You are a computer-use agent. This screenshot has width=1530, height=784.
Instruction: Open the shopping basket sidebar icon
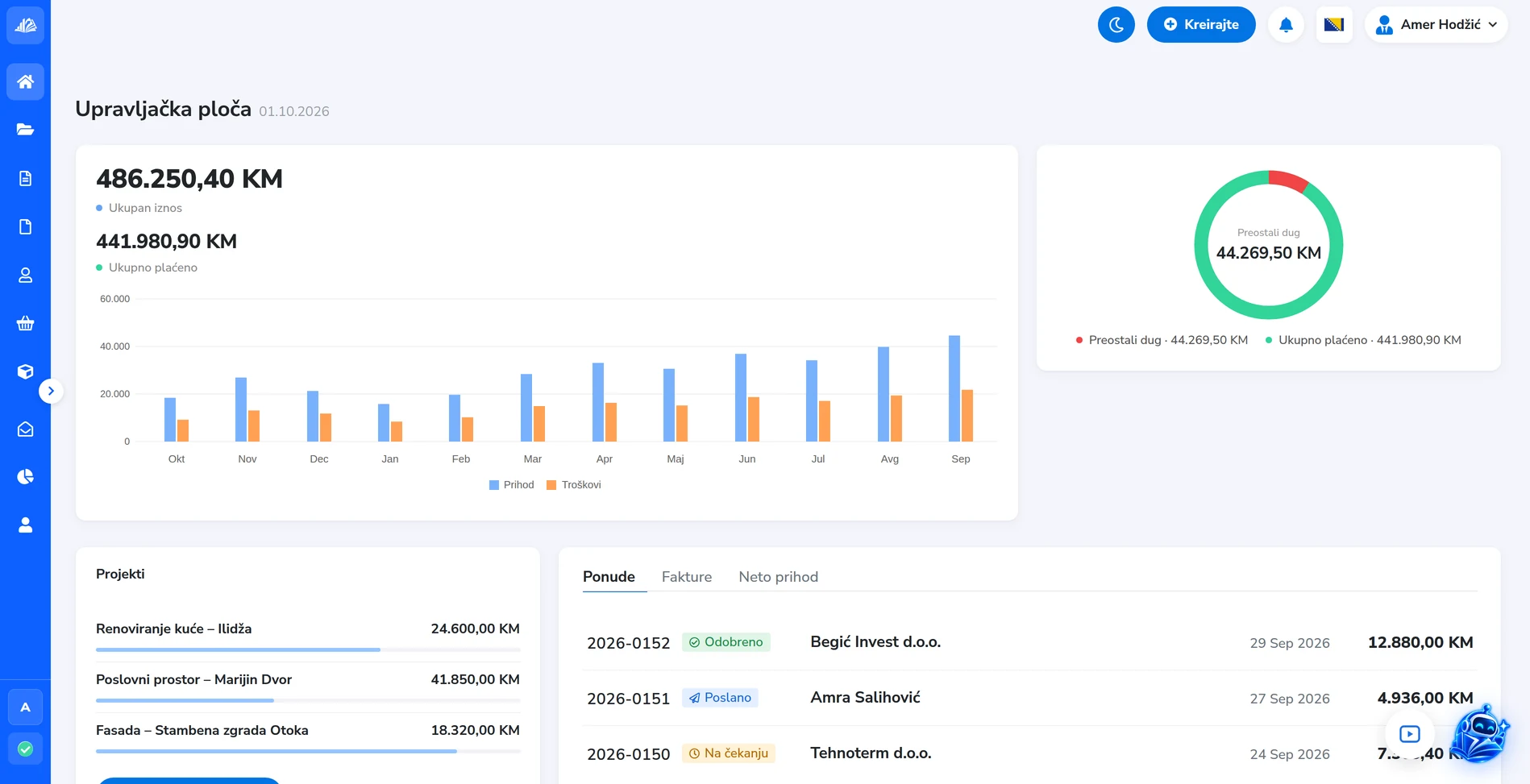[x=25, y=324]
